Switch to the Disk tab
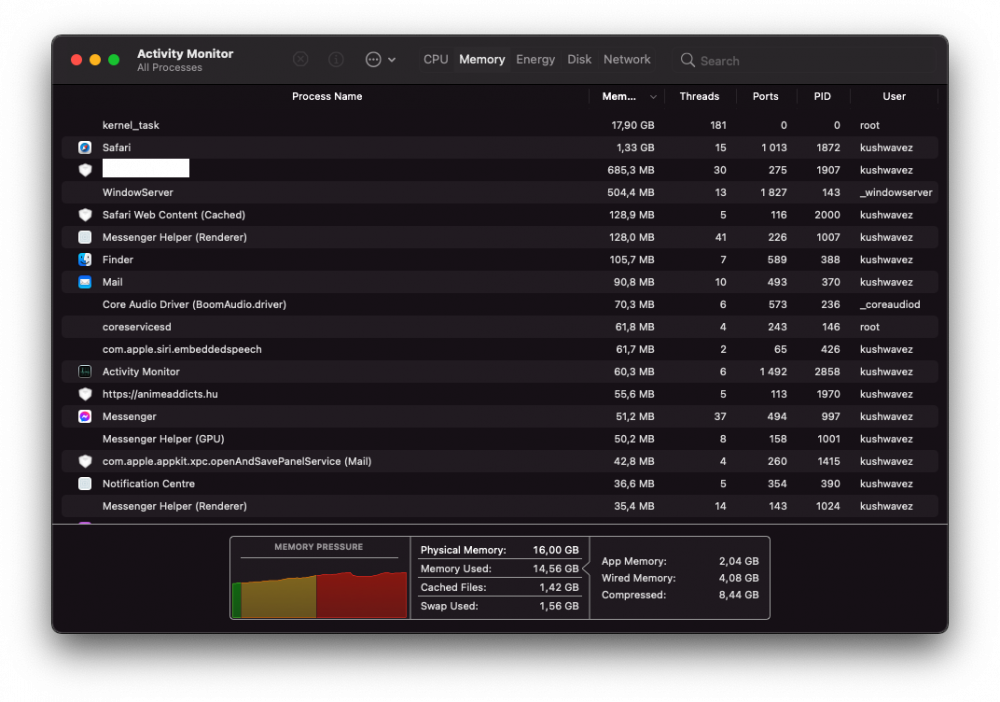This screenshot has height=702, width=1000. pyautogui.click(x=579, y=59)
